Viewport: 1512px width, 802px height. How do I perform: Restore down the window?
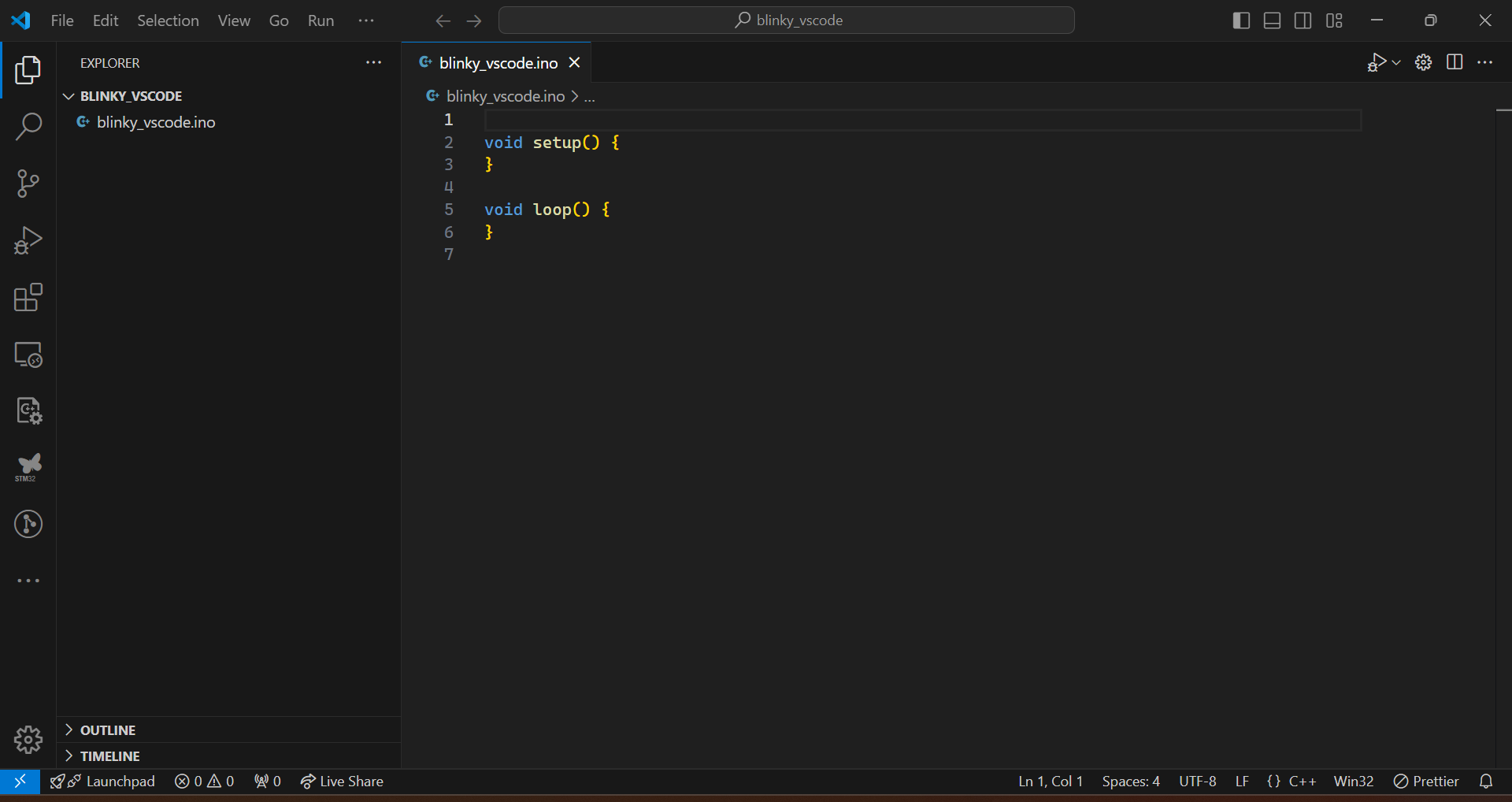tap(1431, 20)
